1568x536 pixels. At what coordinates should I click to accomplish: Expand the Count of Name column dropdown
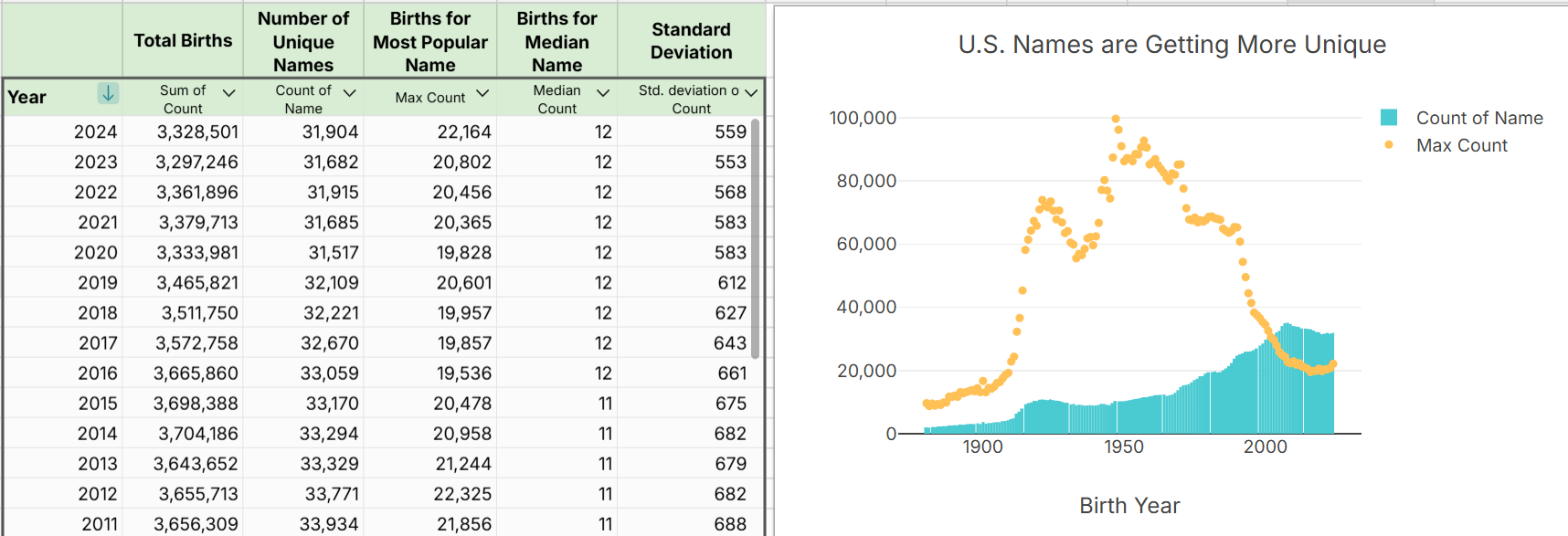click(x=349, y=92)
